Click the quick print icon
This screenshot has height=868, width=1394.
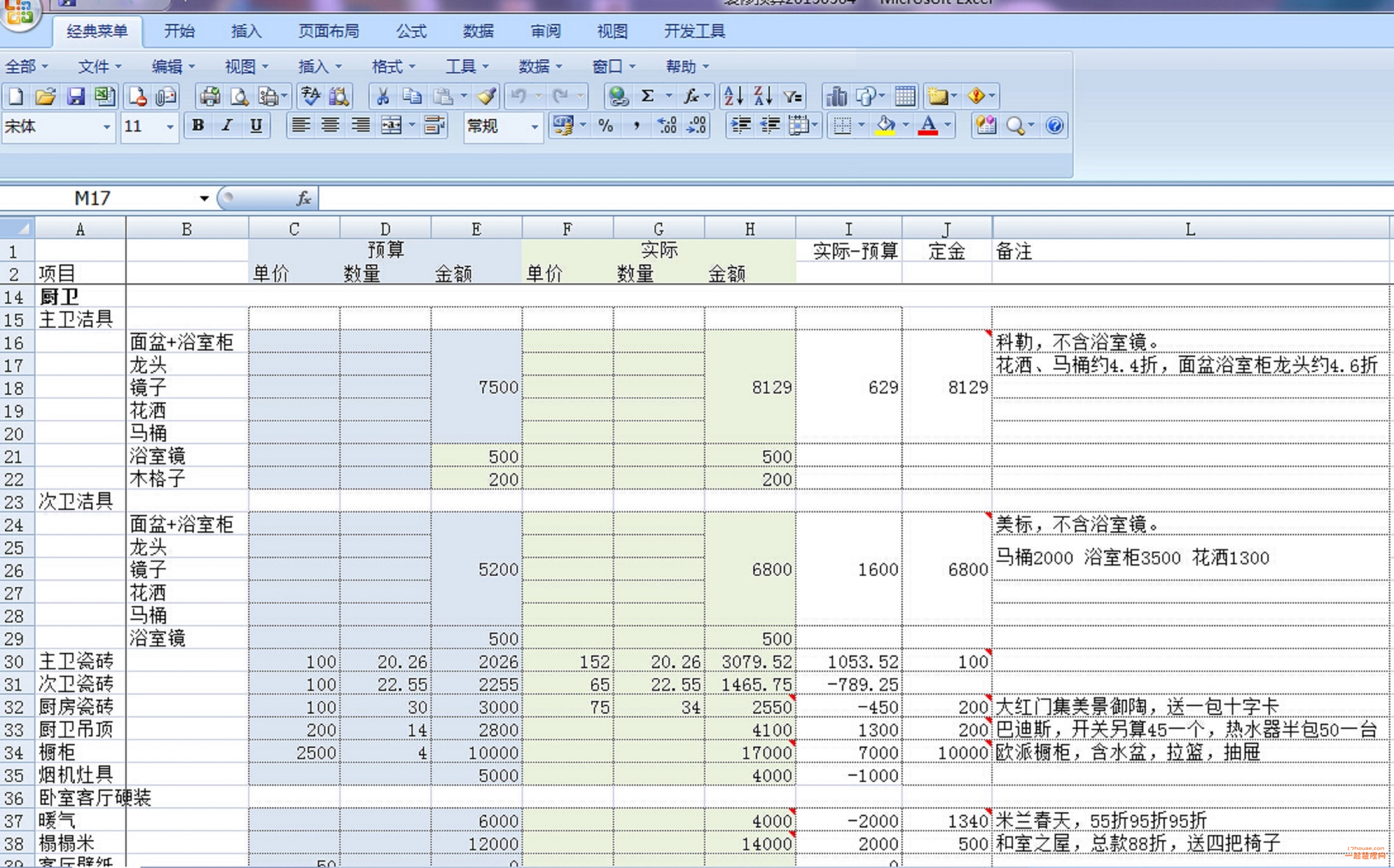209,96
